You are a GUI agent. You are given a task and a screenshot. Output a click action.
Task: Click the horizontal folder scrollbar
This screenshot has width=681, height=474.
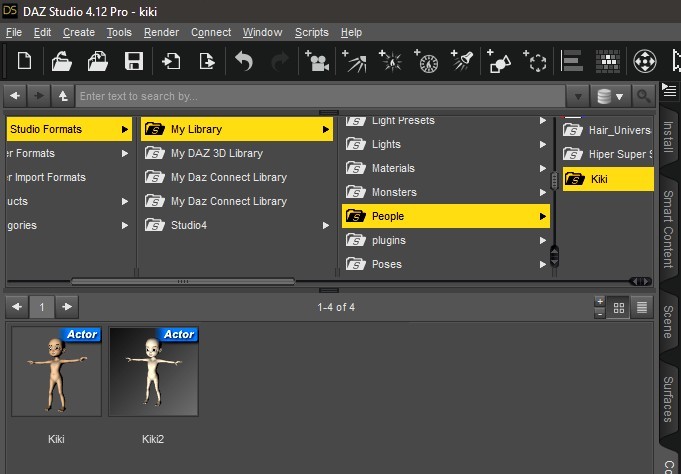(x=183, y=282)
